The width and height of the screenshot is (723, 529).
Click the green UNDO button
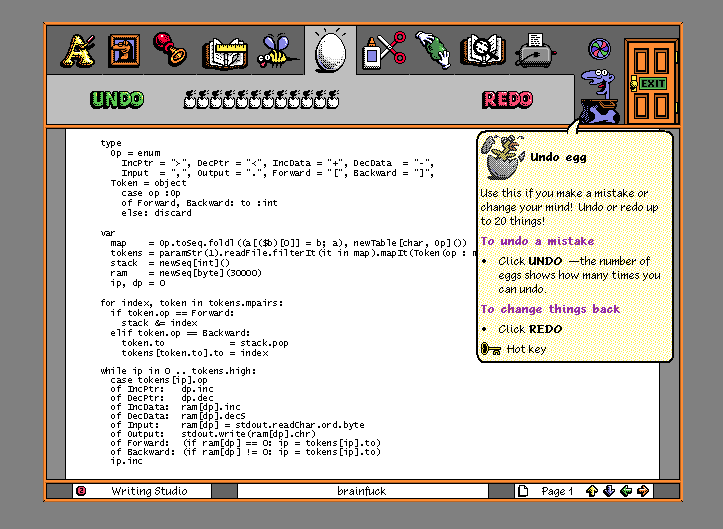(x=117, y=100)
